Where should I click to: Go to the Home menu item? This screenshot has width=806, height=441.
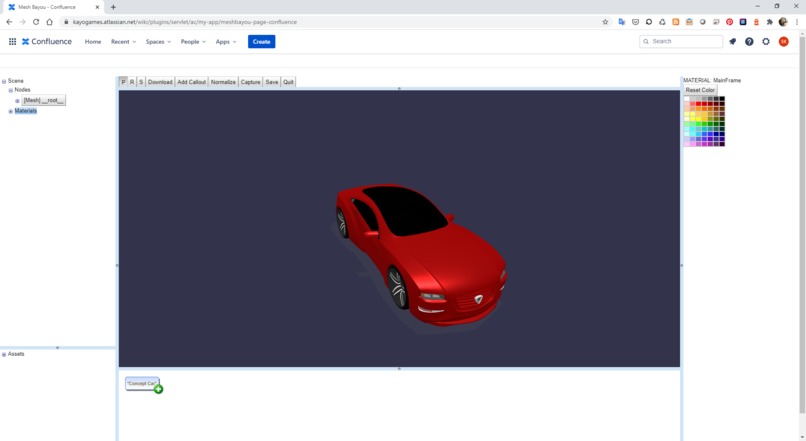(93, 42)
